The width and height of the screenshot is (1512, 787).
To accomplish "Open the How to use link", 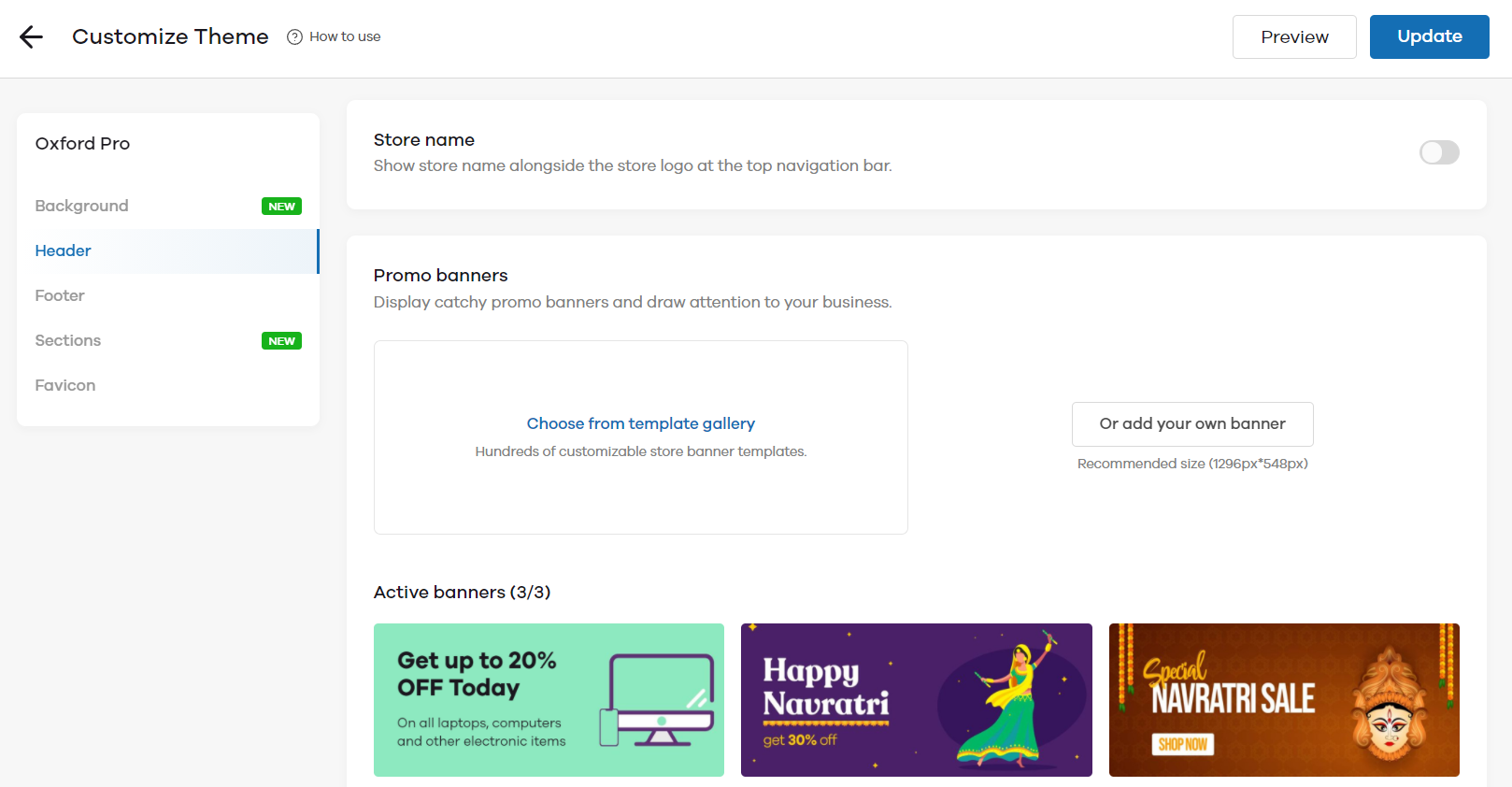I will click(x=345, y=36).
